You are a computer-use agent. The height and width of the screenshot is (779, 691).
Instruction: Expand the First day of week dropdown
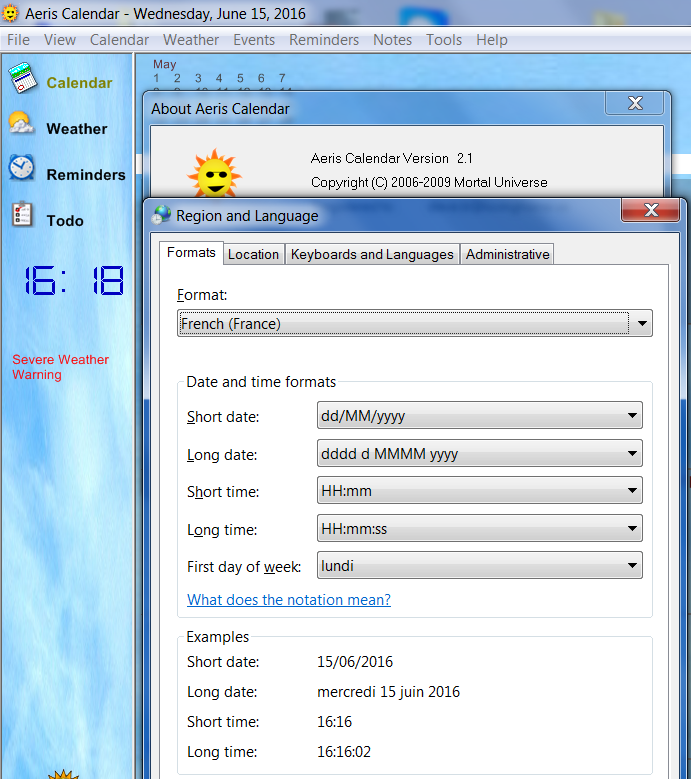[x=480, y=565]
